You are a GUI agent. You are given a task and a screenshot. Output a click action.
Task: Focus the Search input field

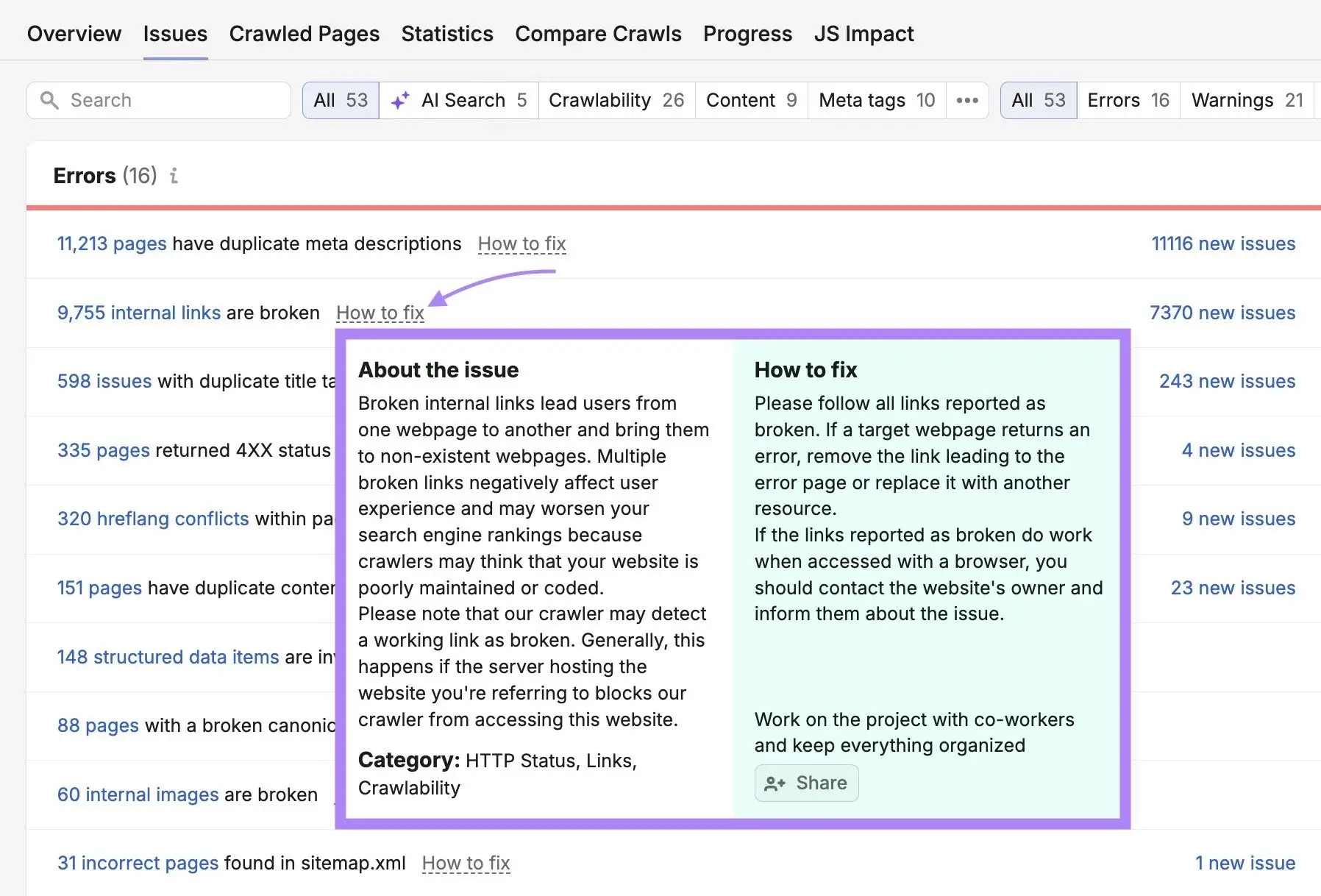coord(159,100)
